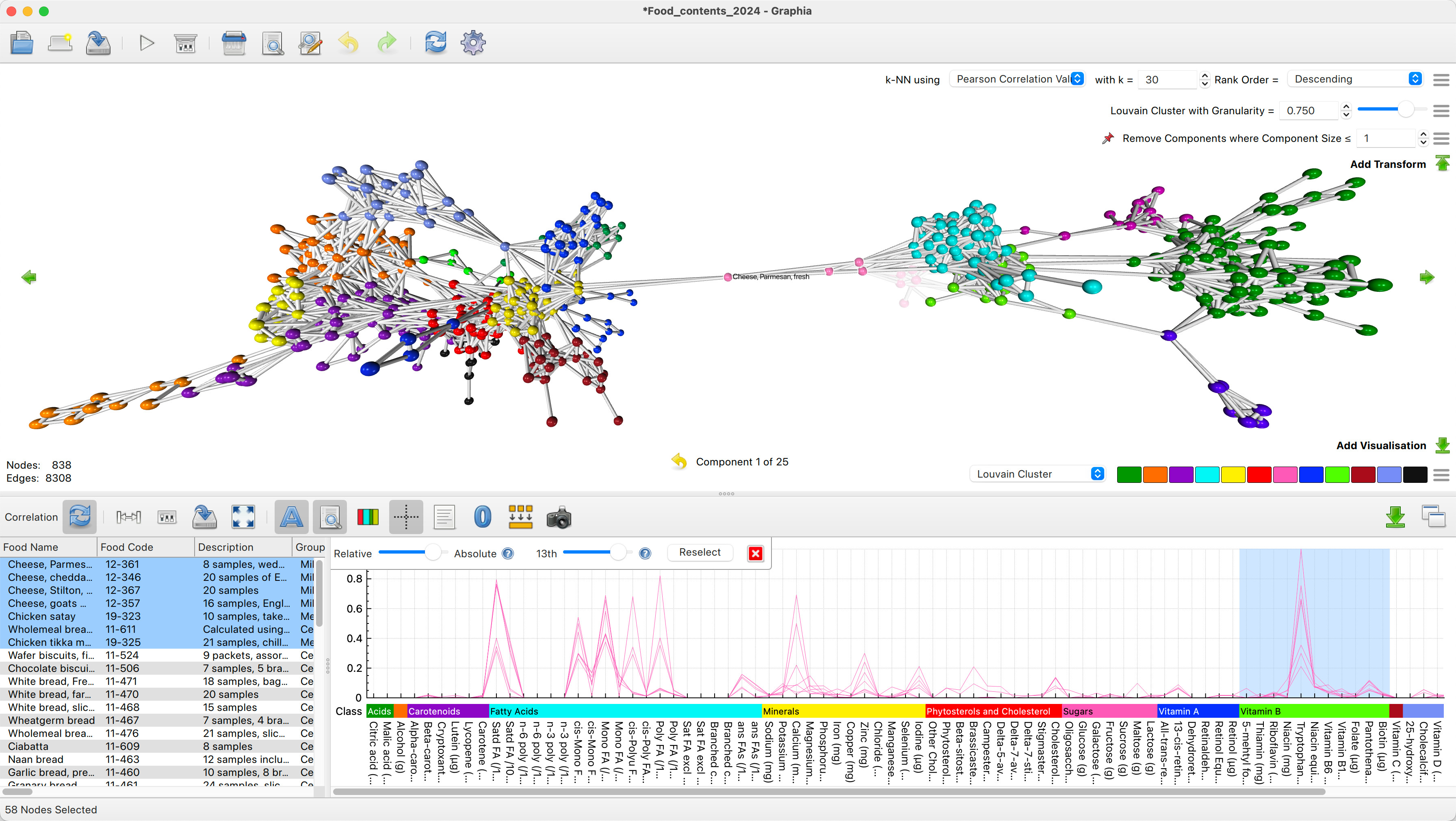
Task: Click the green download arrow in plot toolbar
Action: [1395, 517]
